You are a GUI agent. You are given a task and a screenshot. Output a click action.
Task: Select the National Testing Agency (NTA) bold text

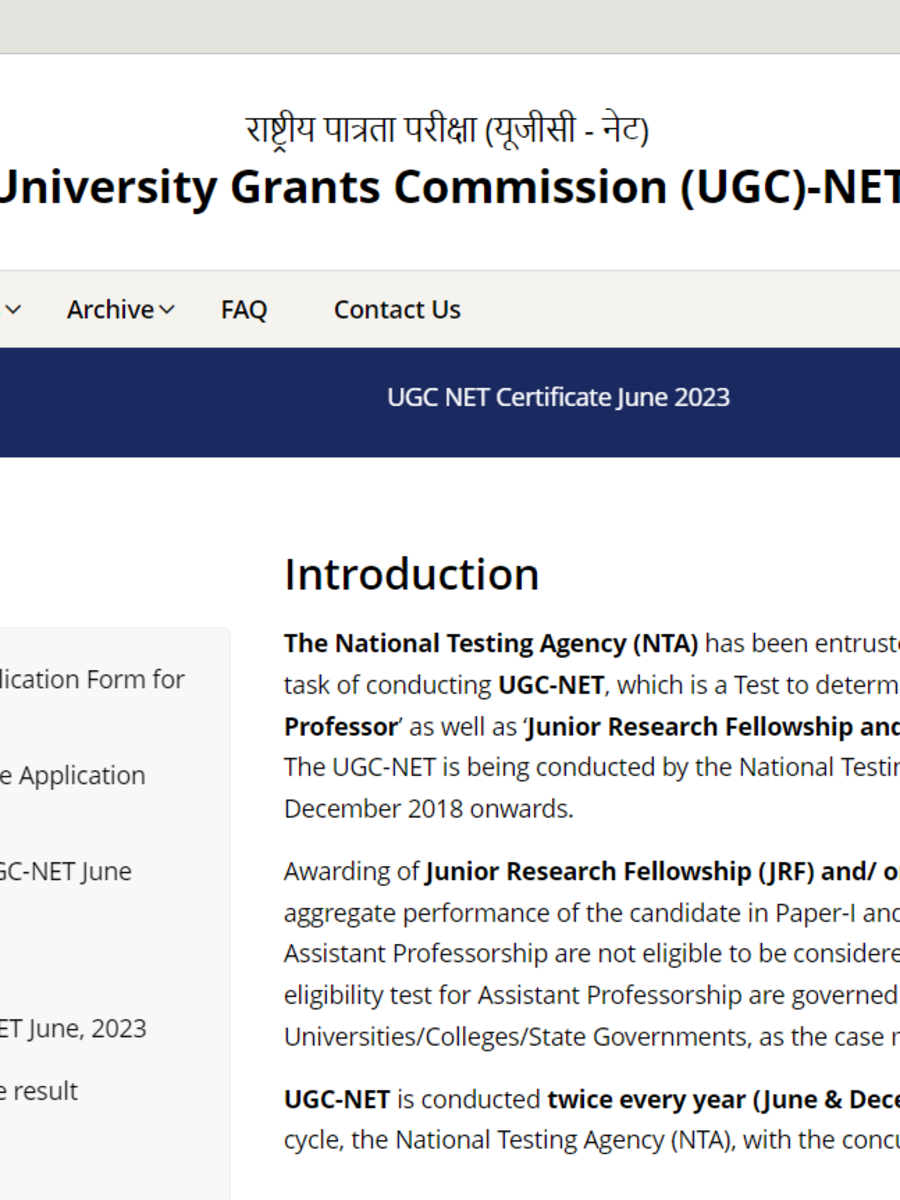click(489, 643)
